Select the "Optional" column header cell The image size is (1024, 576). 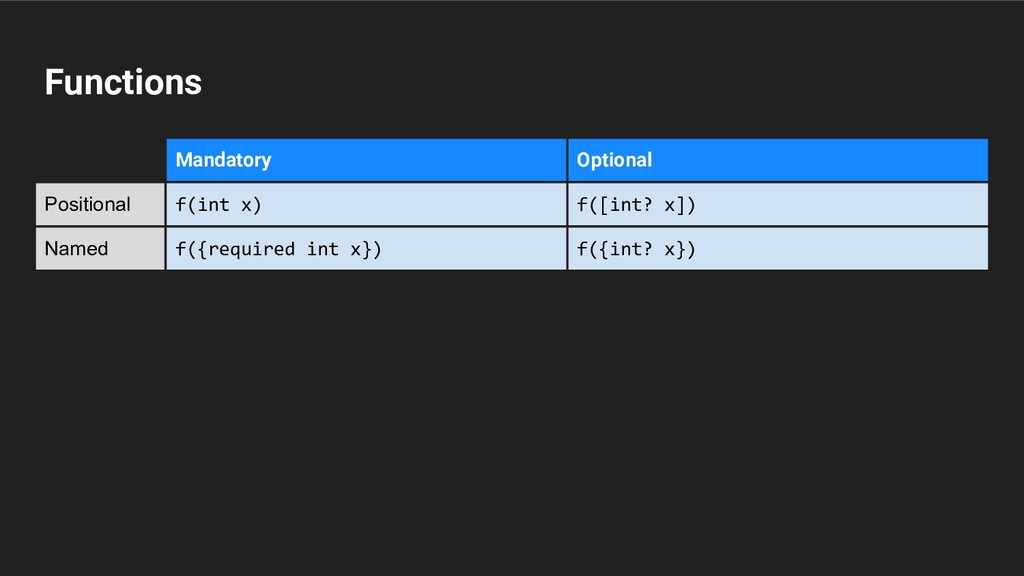[x=777, y=160]
